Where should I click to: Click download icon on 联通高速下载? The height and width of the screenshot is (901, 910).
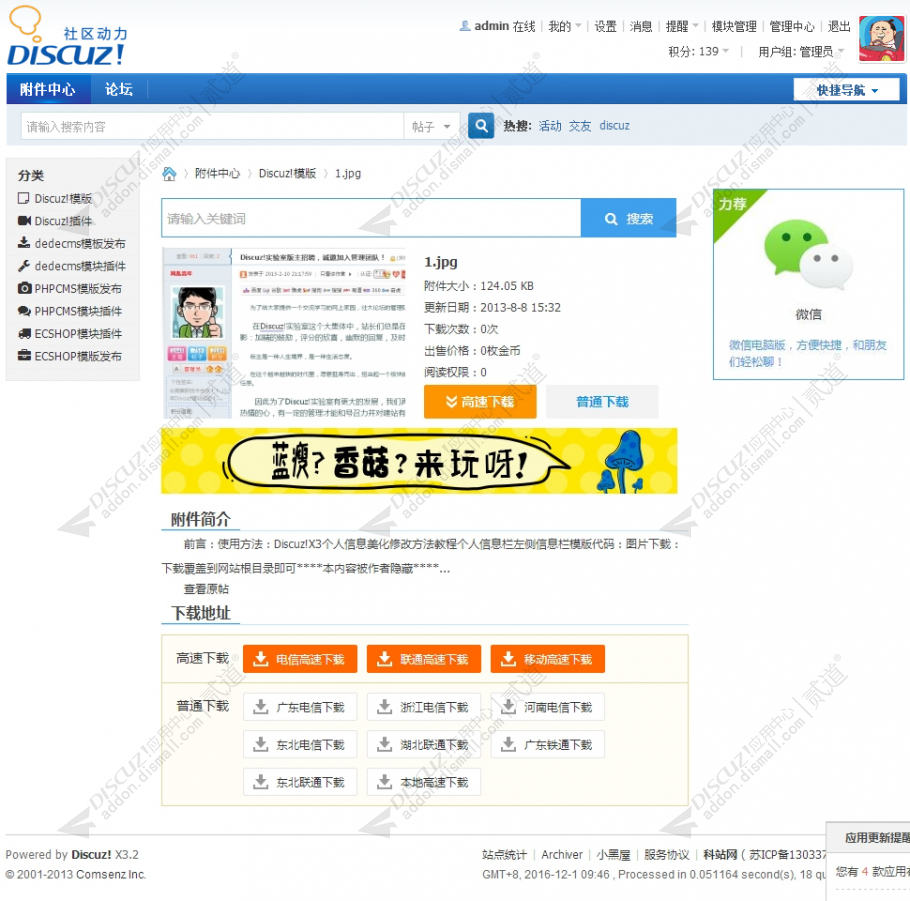(x=385, y=659)
